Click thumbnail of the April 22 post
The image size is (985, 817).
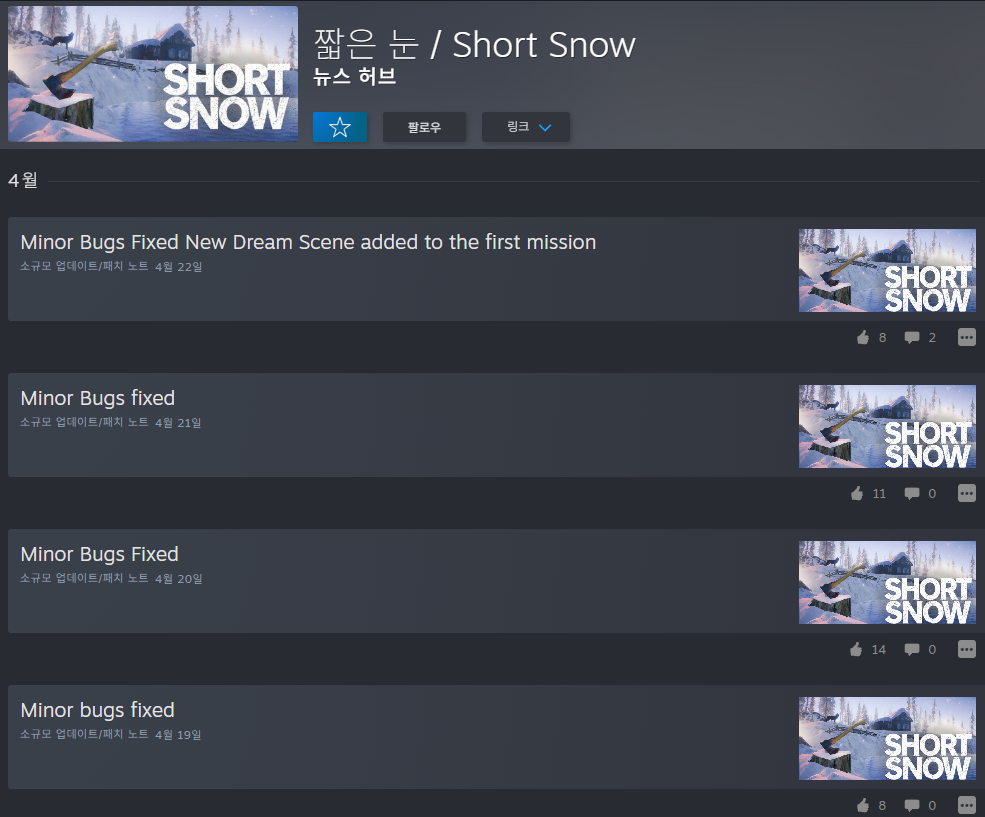pyautogui.click(x=887, y=270)
